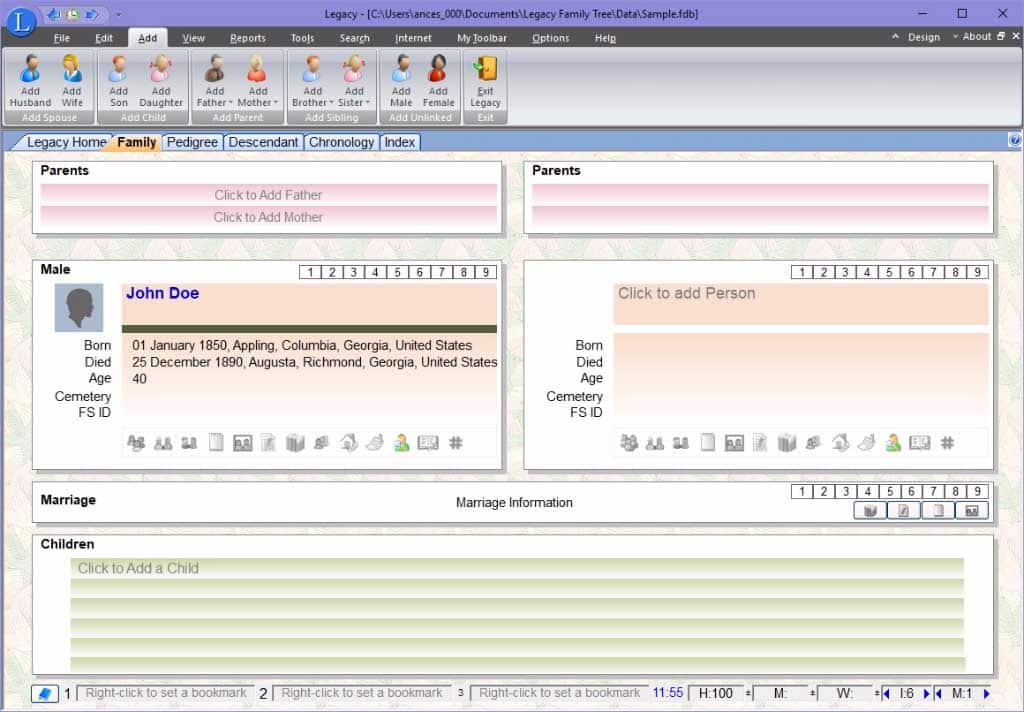1024x712 pixels.
Task: Click the pencil notes button in Marriage bar
Action: pos(904,511)
